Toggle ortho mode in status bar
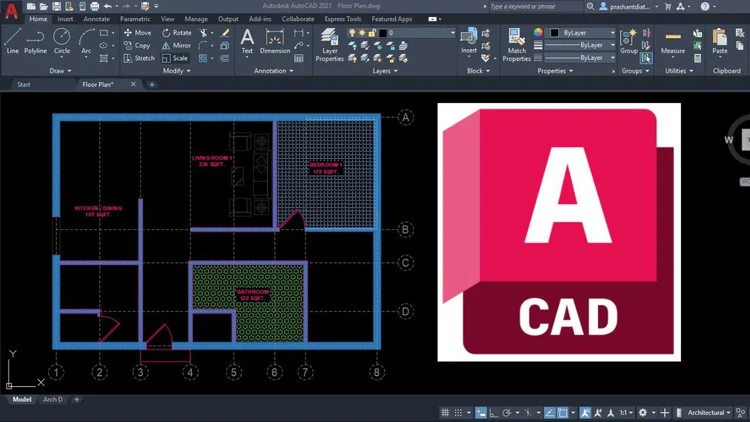 pyautogui.click(x=494, y=412)
